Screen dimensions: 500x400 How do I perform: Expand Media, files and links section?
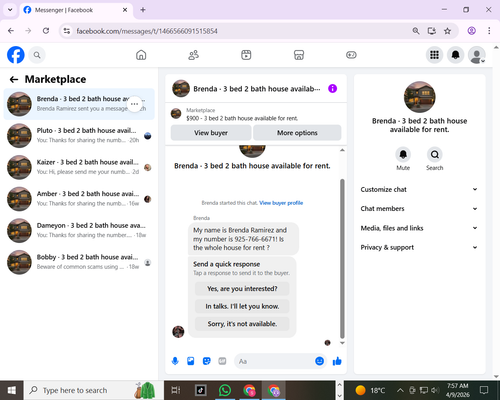pyautogui.click(x=419, y=228)
